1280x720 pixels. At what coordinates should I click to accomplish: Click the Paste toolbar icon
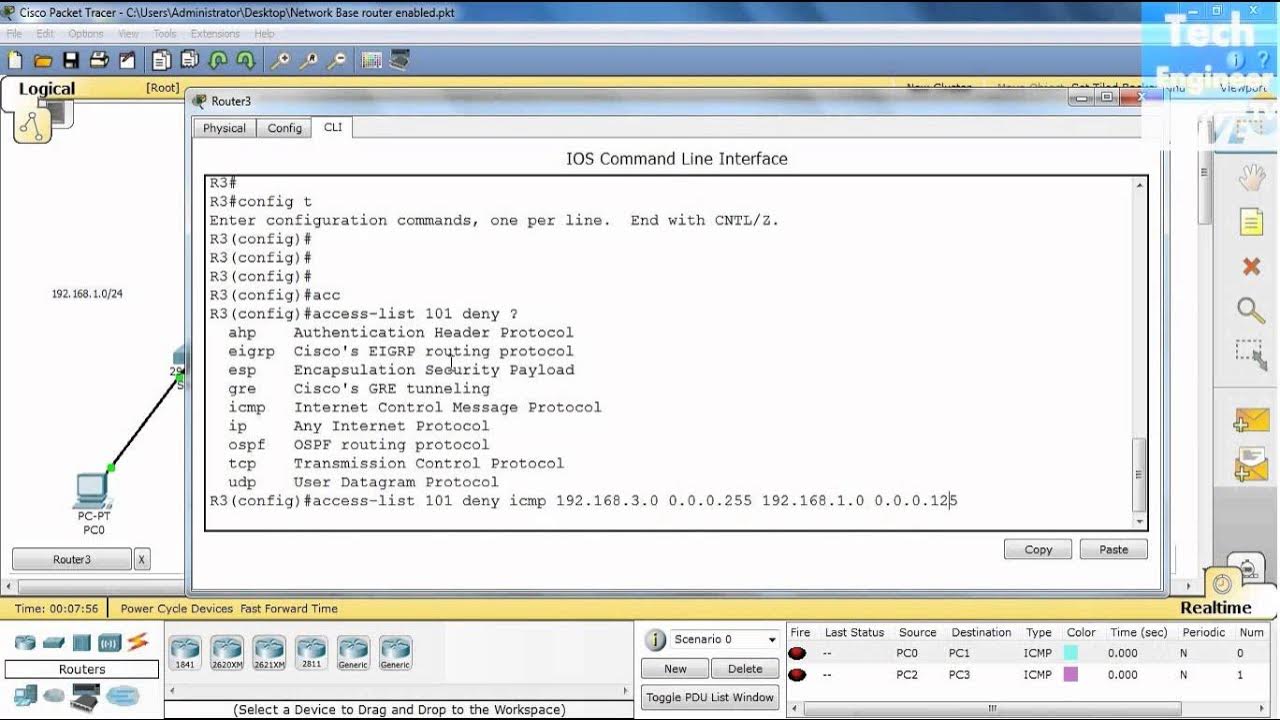[190, 61]
